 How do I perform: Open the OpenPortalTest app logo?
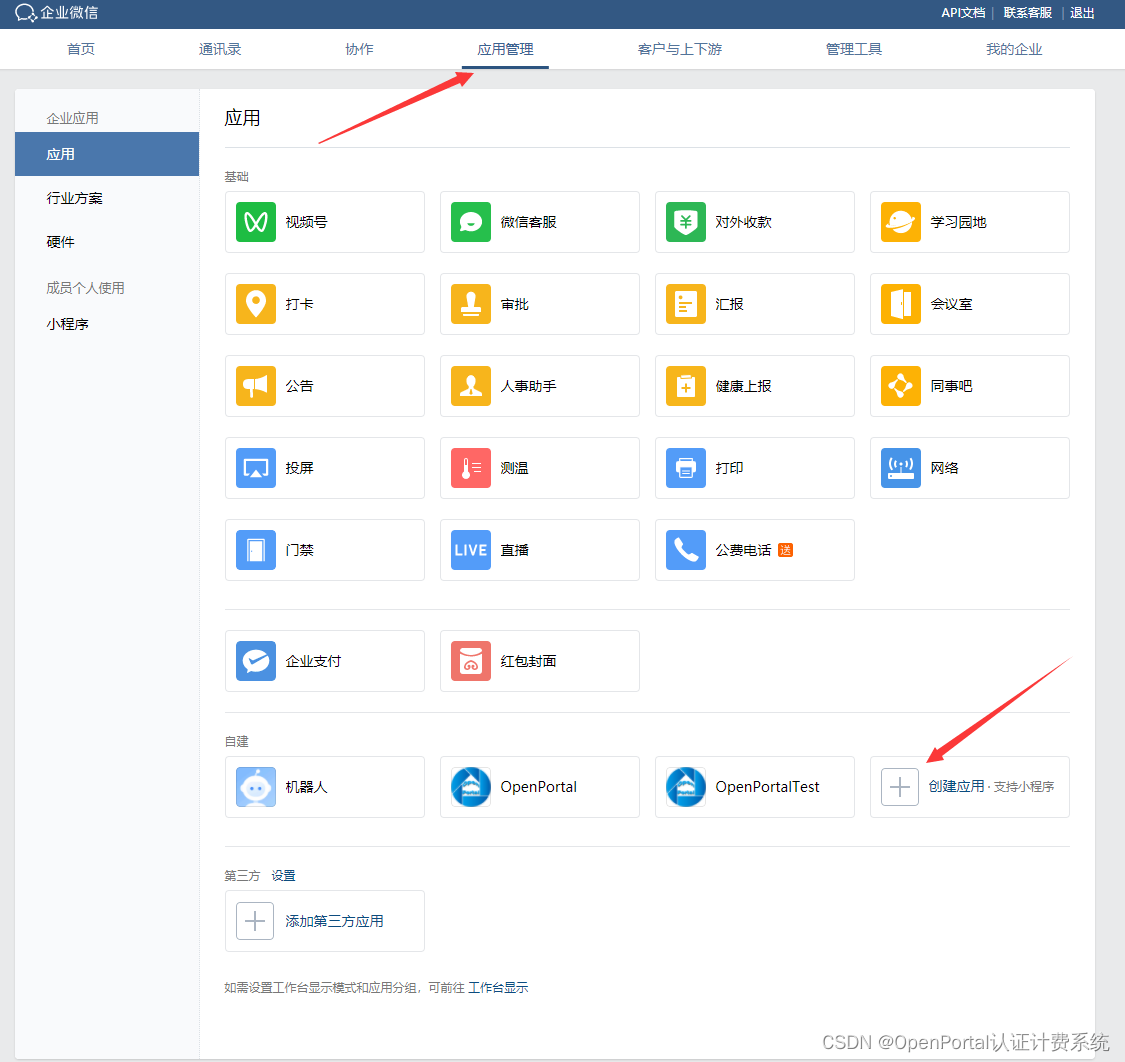point(686,786)
